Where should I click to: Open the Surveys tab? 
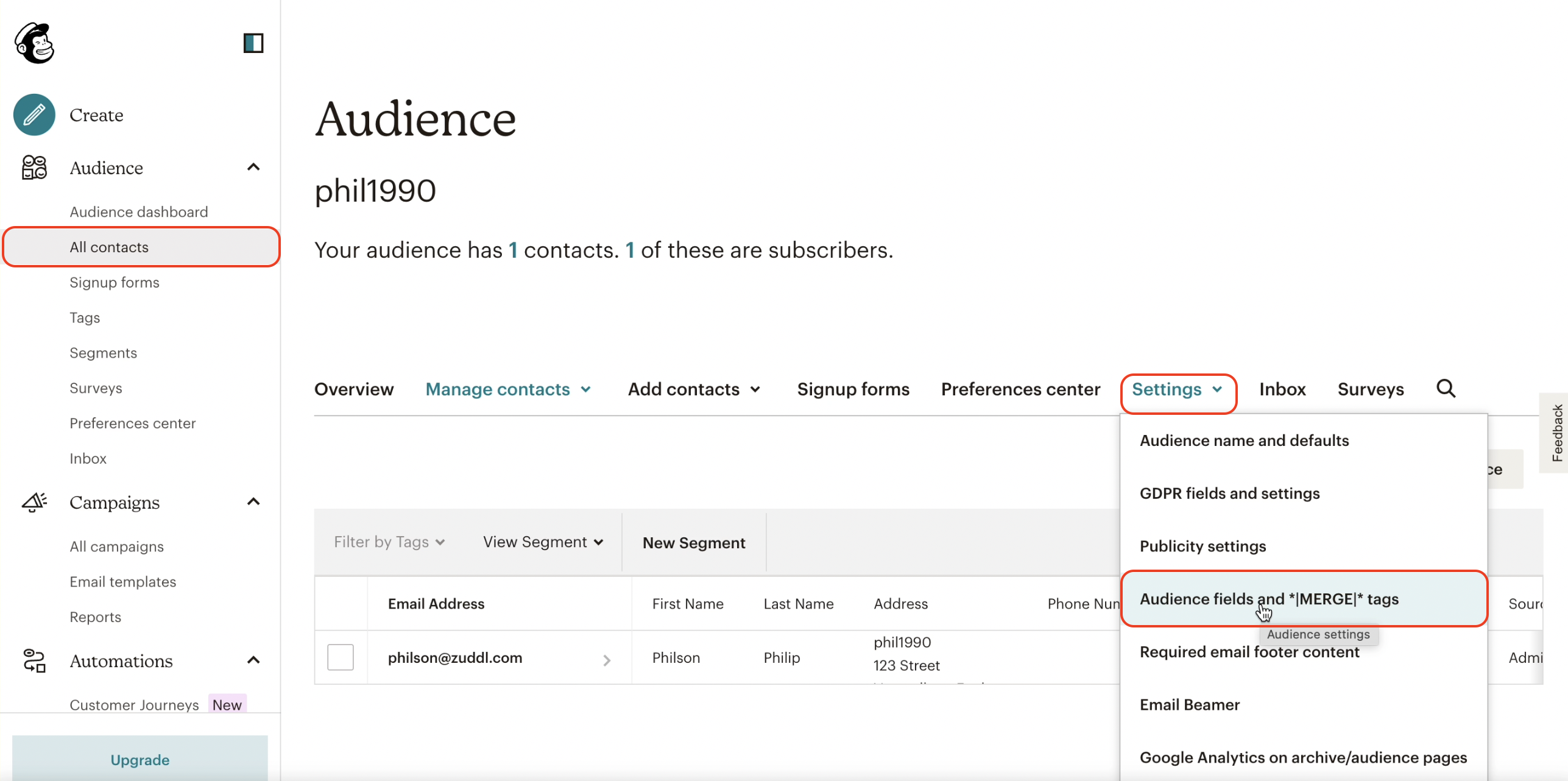[x=1371, y=389]
